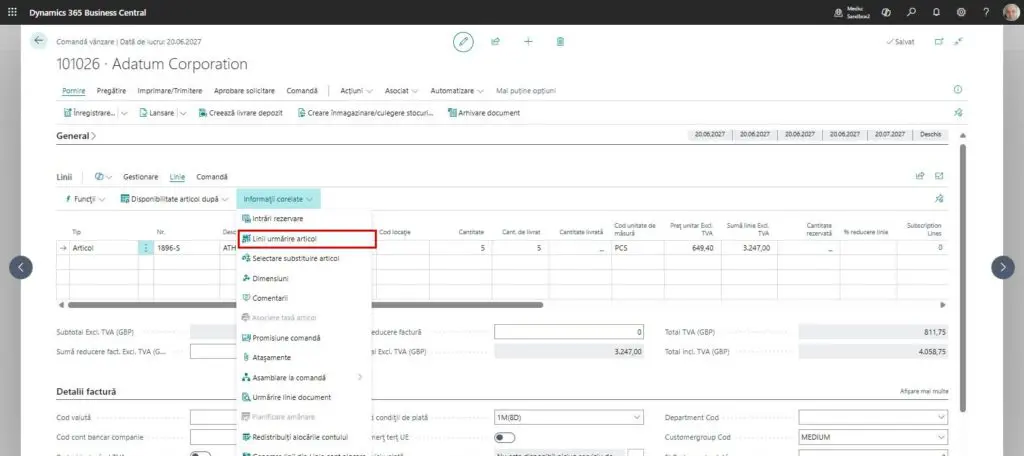Show the FactBox info pane icon

point(958,90)
